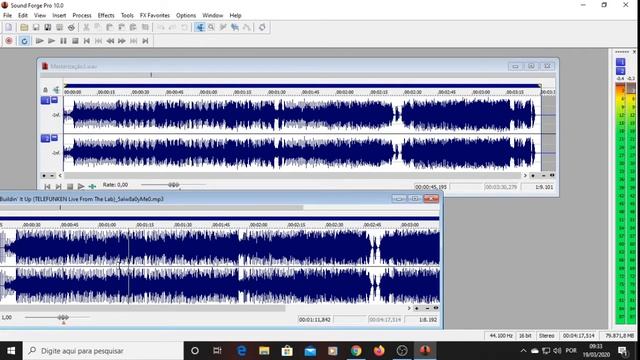The width and height of the screenshot is (640, 360).
Task: Toggle channel 2 button in upper window
Action: (x=45, y=139)
